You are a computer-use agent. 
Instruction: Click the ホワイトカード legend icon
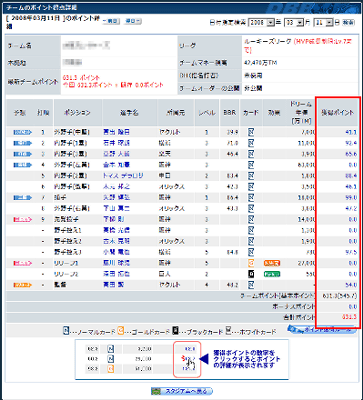click(228, 331)
